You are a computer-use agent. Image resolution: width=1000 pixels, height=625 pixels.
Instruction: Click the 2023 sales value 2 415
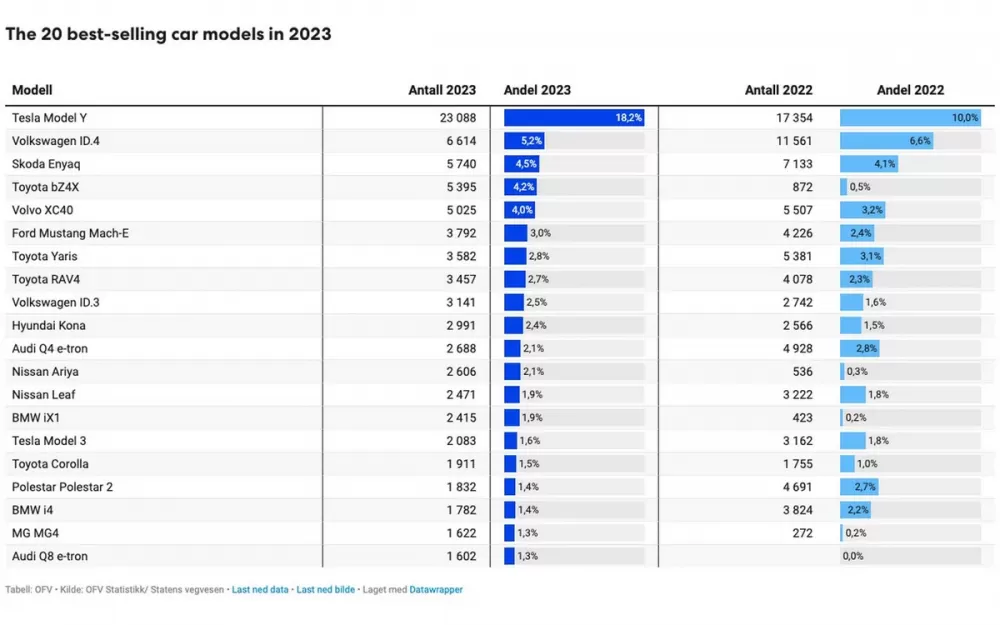coord(461,418)
